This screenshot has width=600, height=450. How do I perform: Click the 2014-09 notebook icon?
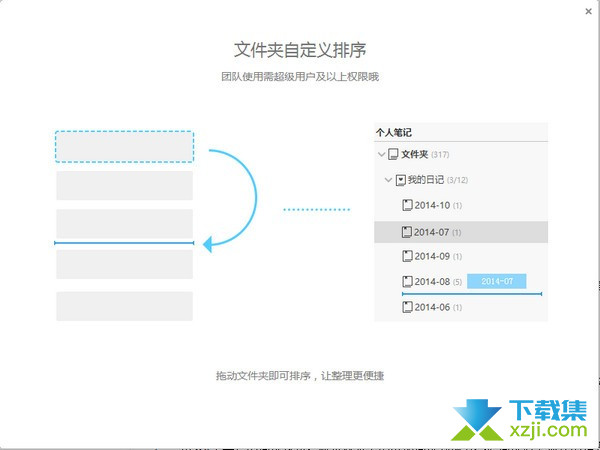pos(407,256)
